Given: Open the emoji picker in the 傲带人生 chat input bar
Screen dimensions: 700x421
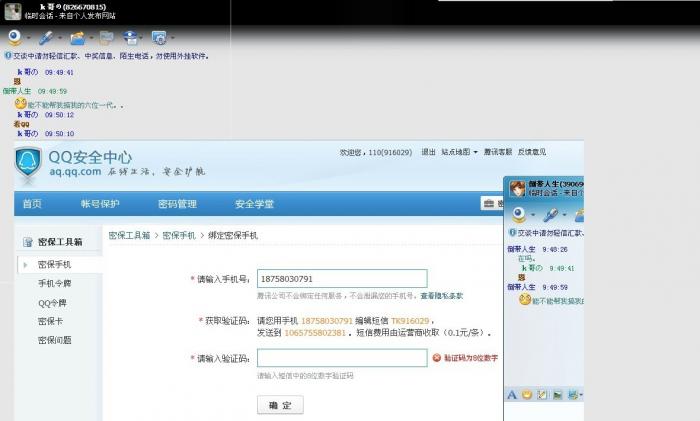Looking at the screenshot, I should click(x=527, y=395).
